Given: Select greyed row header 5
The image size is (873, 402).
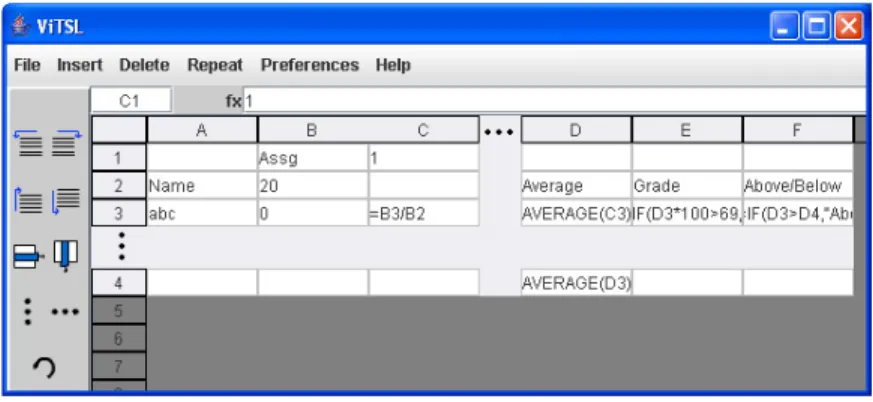Looking at the screenshot, I should tap(118, 310).
